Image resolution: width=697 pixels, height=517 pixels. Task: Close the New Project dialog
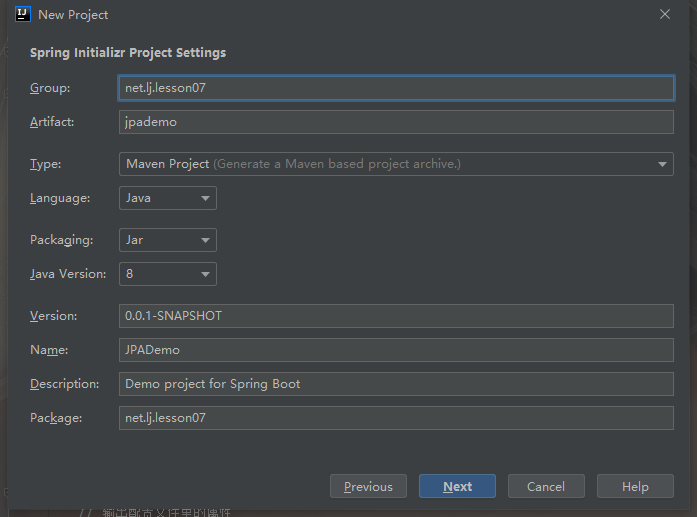pyautogui.click(x=665, y=14)
